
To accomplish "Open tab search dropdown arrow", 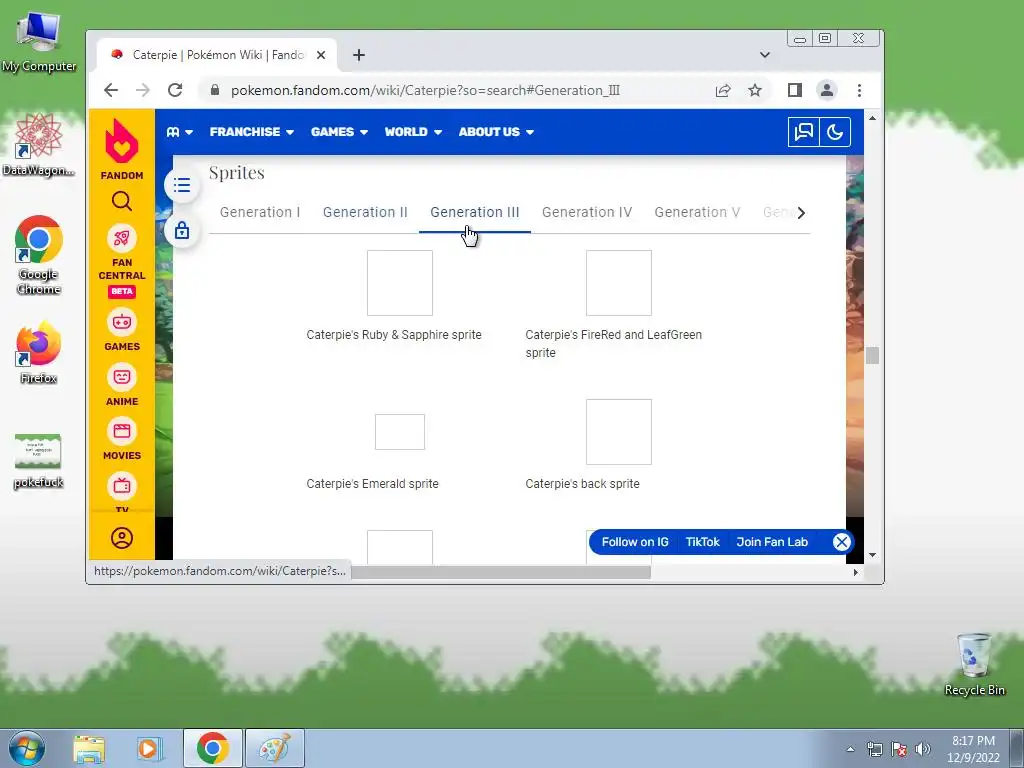I will coord(765,55).
